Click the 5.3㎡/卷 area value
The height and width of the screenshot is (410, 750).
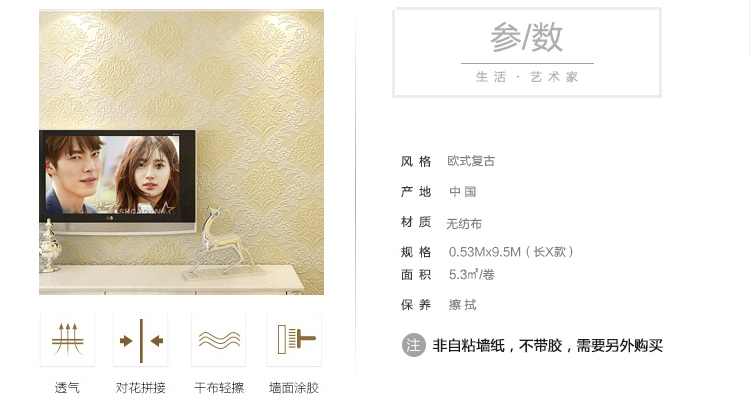tap(472, 275)
